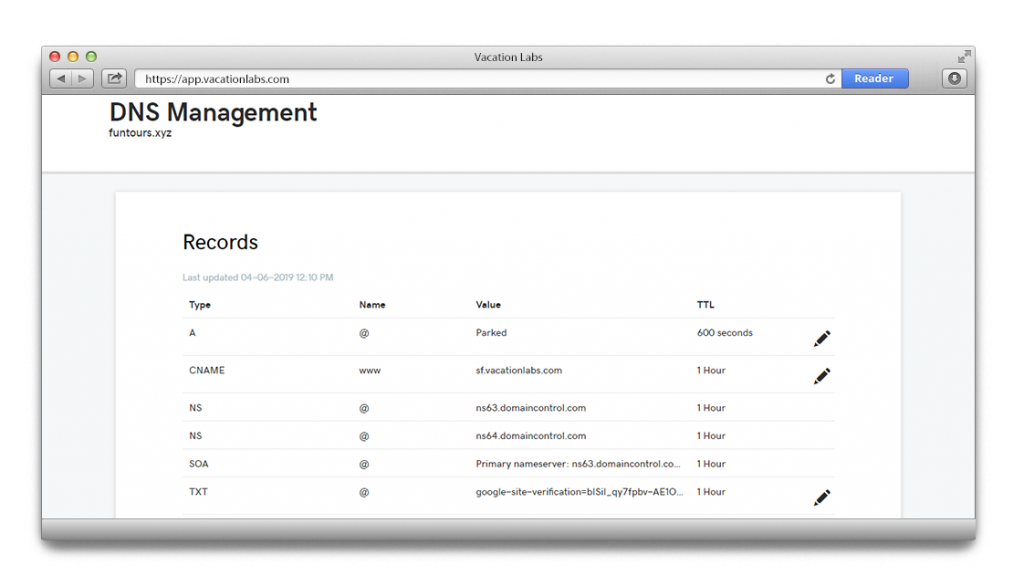Screen dimensions: 1024x586
Task: Click the Type column header
Action: (200, 305)
